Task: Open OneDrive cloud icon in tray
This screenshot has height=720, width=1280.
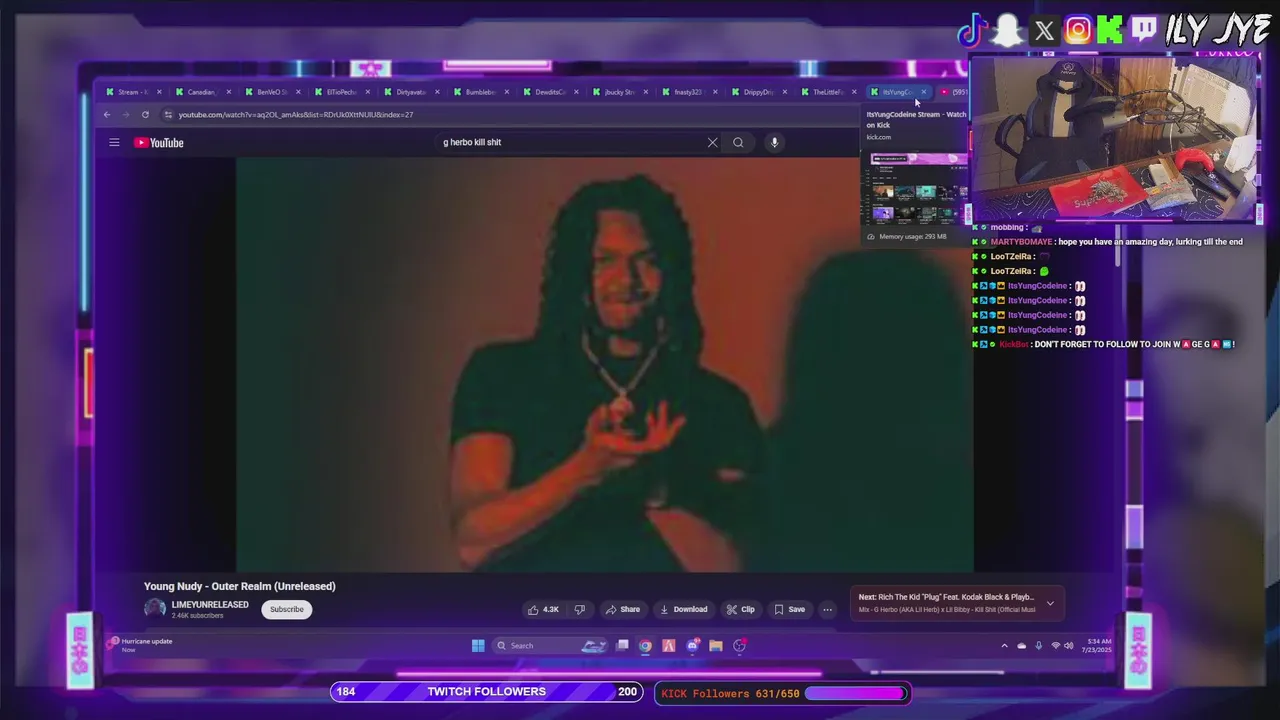Action: 1021,646
